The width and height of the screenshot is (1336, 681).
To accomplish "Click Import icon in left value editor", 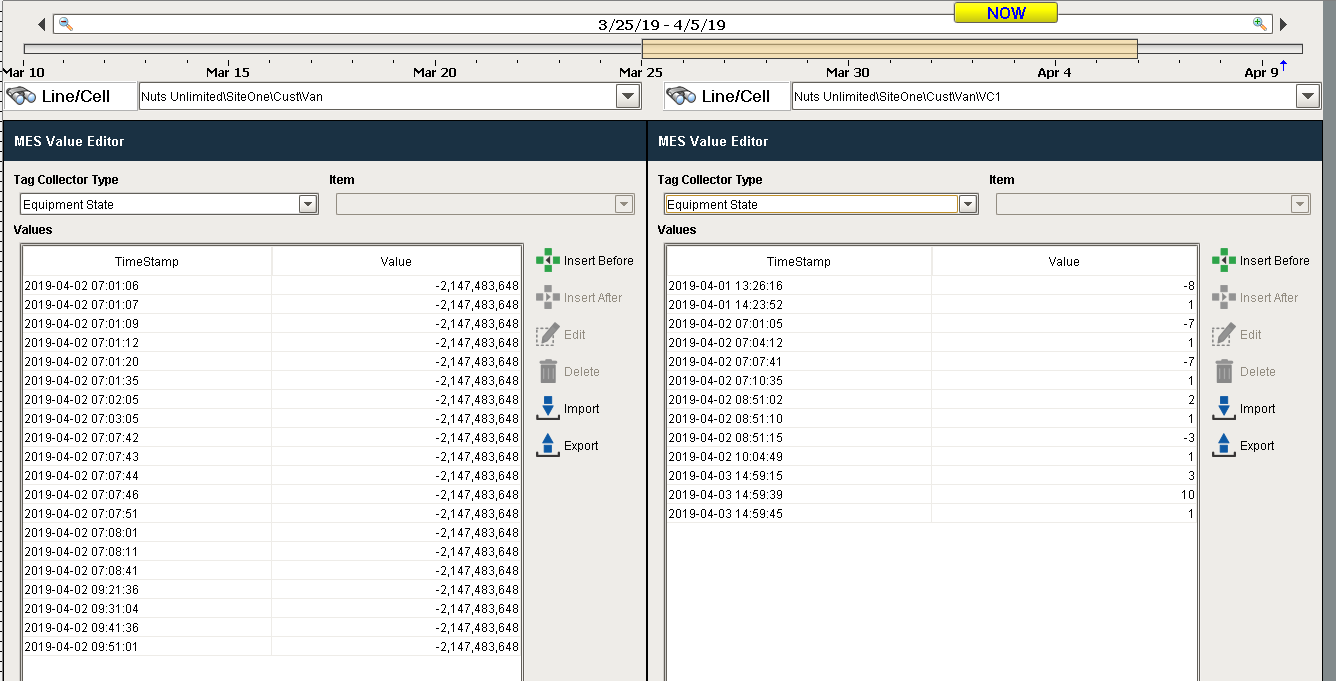I will click(547, 409).
